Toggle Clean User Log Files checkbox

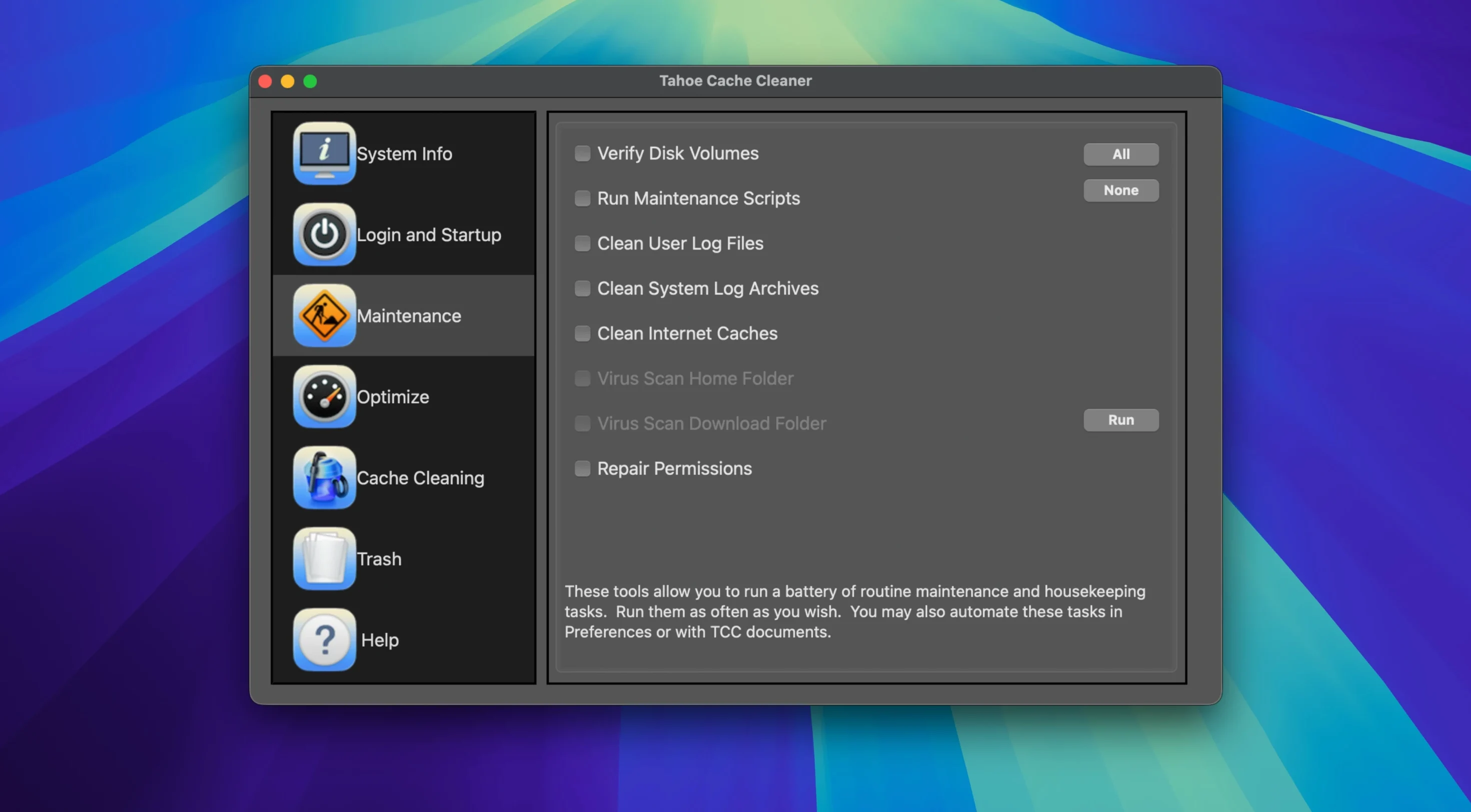pyautogui.click(x=582, y=243)
